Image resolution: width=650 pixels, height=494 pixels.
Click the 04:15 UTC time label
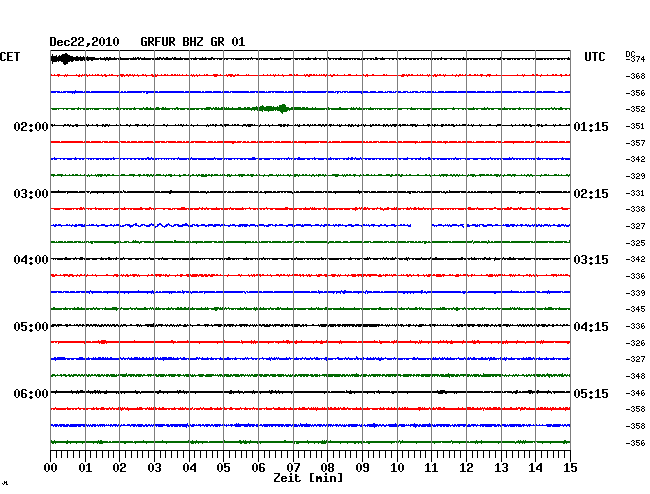591,327
